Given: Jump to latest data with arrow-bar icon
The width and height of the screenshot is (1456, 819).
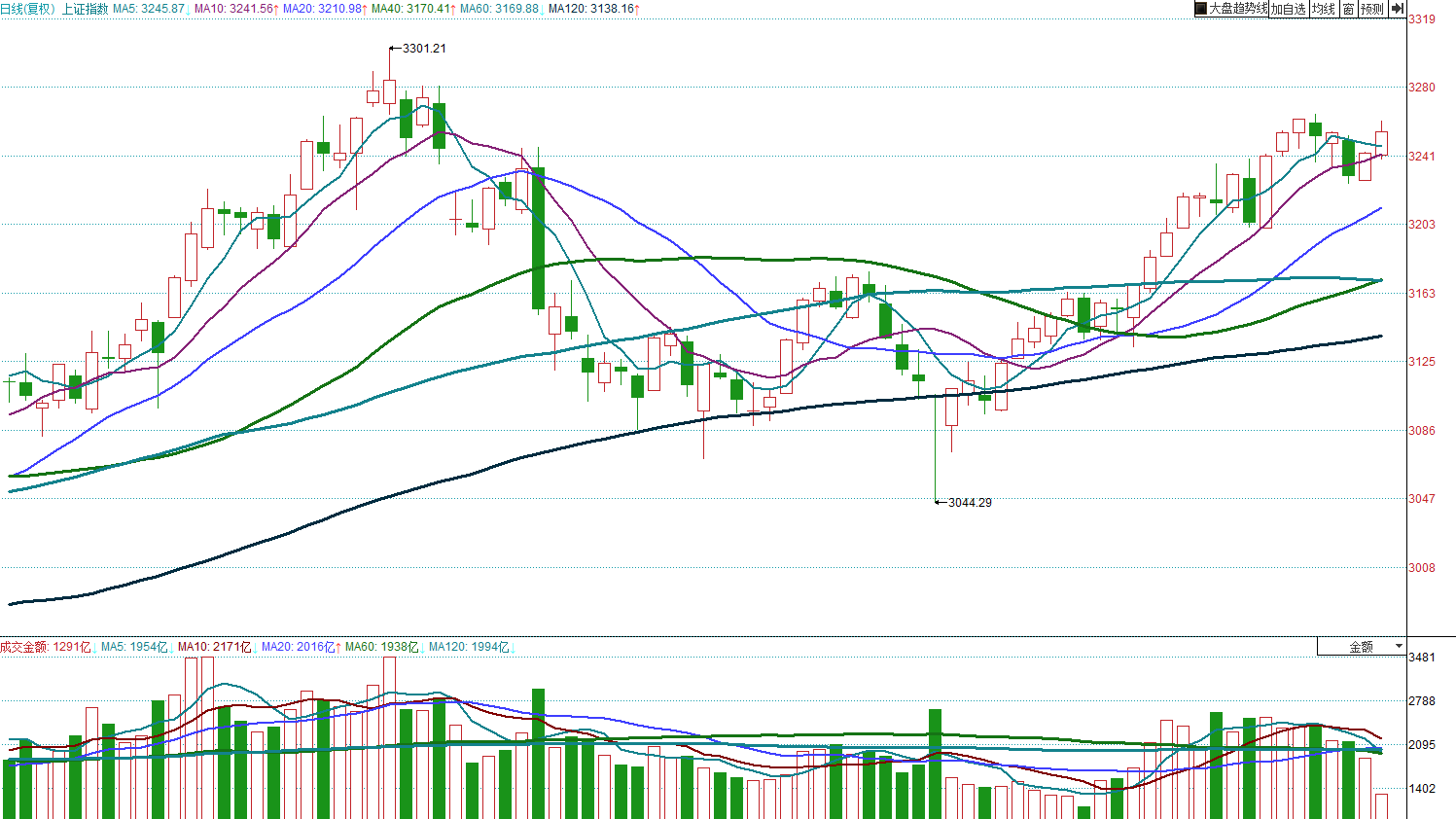Looking at the screenshot, I should [x=1397, y=9].
